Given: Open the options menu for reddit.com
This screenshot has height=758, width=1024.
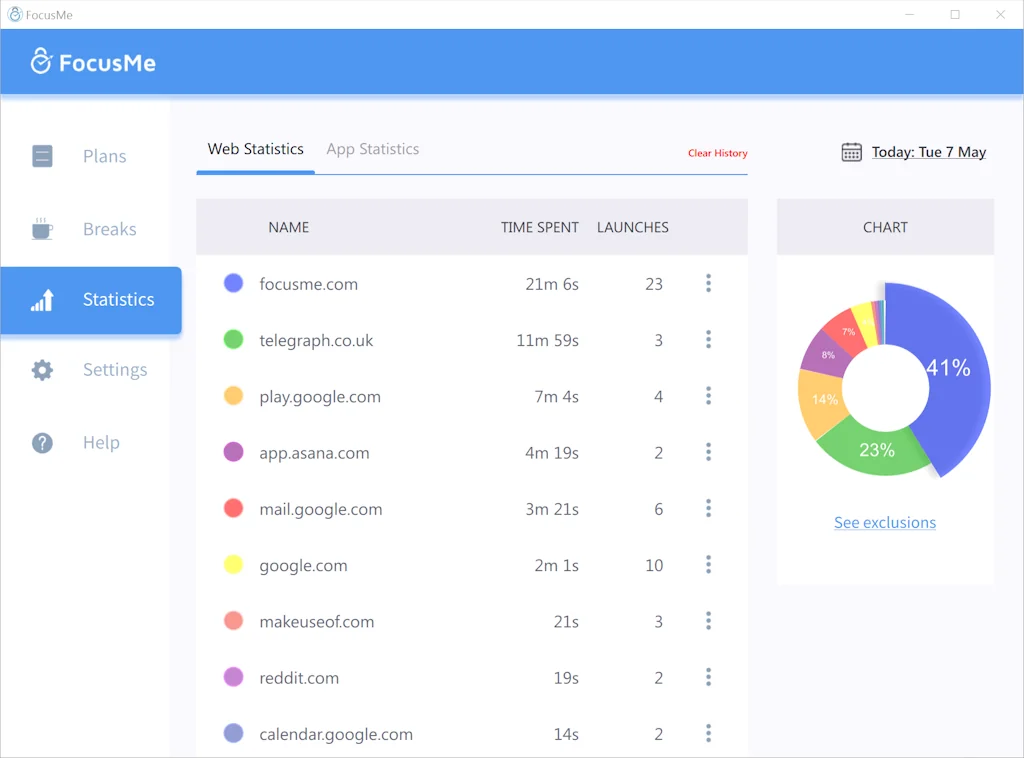Looking at the screenshot, I should click(x=708, y=677).
